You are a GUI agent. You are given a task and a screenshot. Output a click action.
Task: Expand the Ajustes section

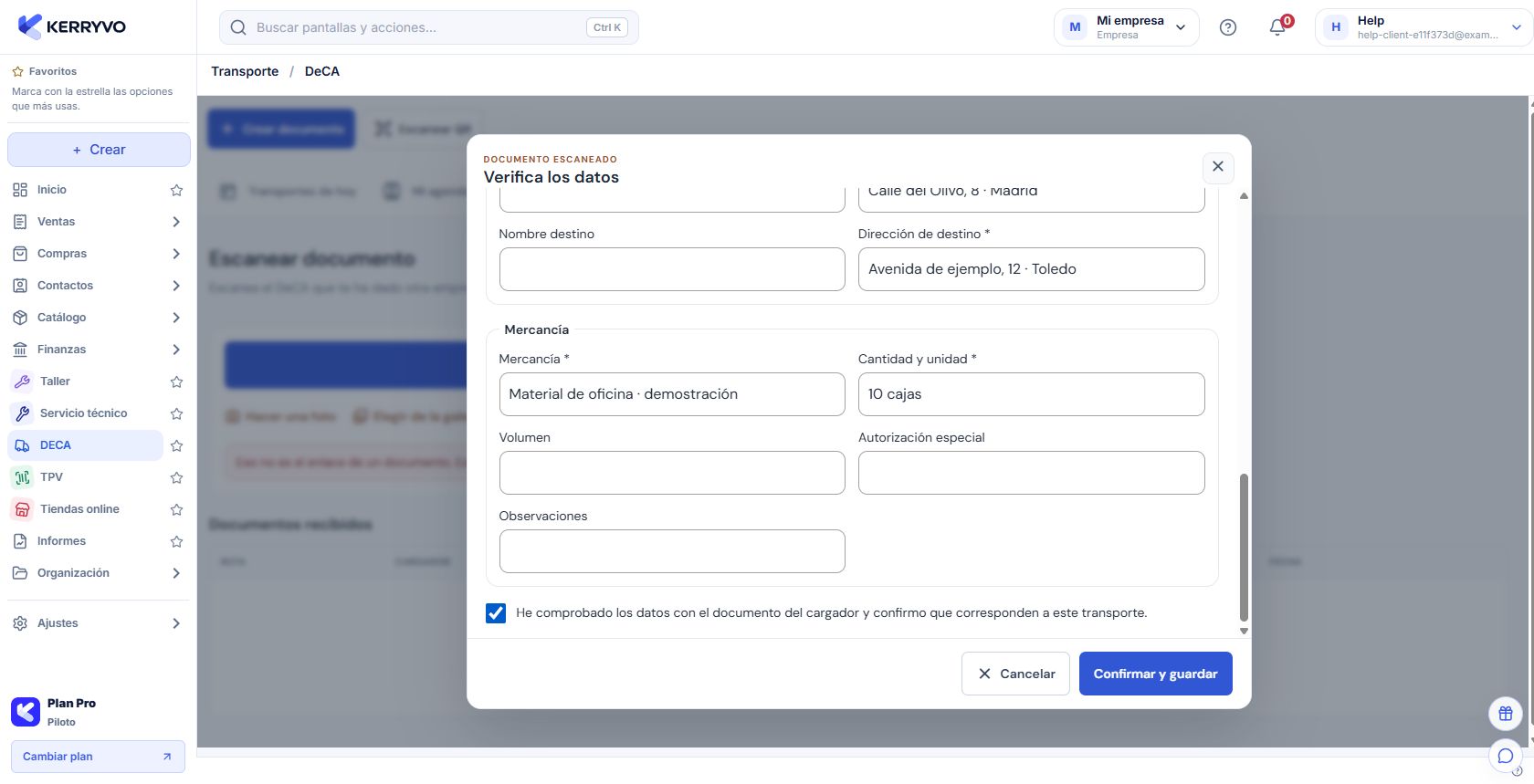176,623
